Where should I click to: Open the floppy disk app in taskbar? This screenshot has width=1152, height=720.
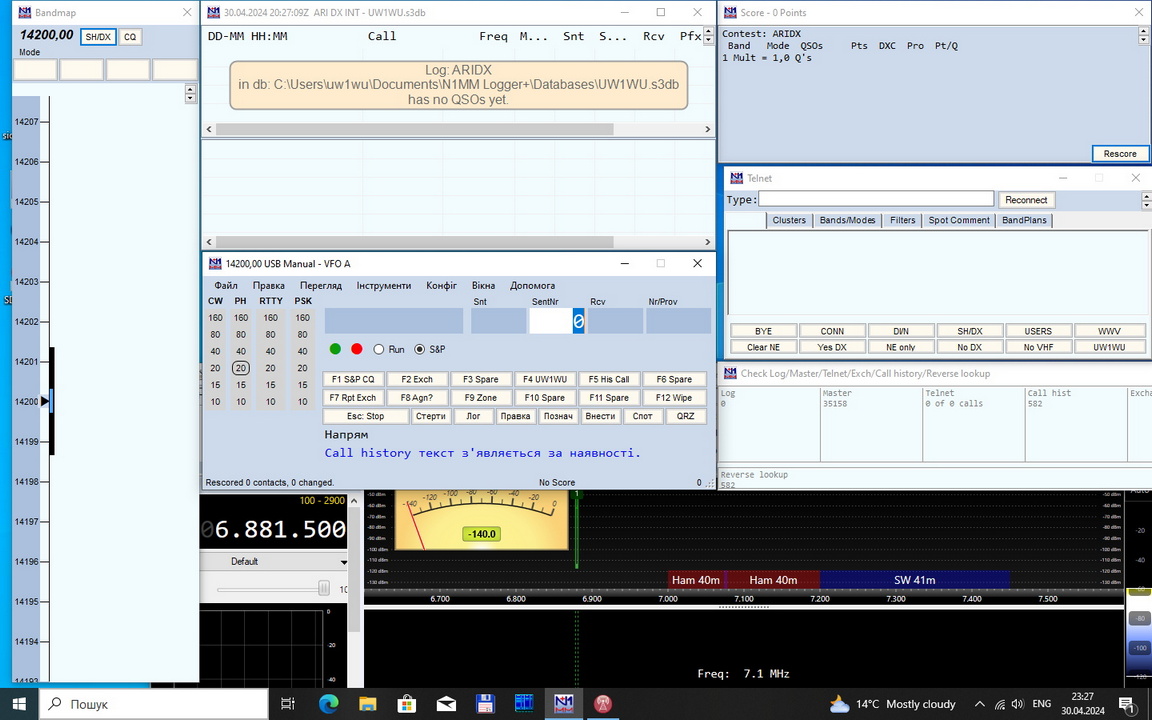tap(485, 704)
